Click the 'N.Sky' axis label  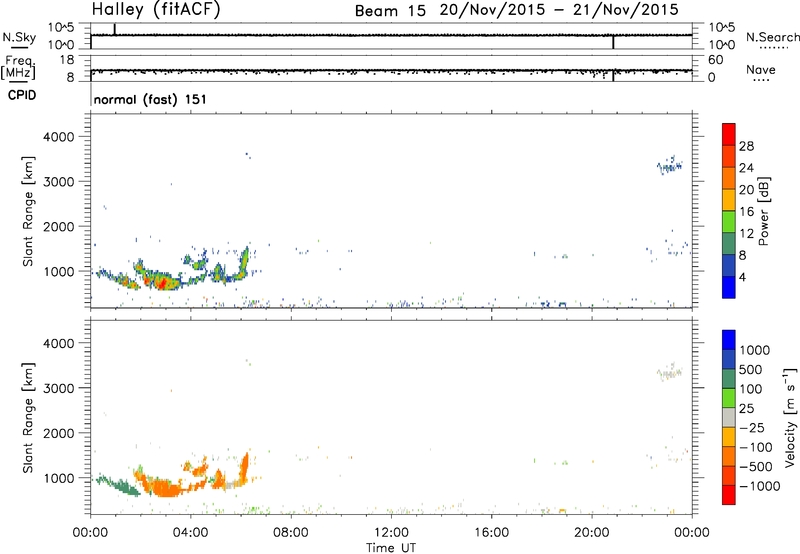19,37
